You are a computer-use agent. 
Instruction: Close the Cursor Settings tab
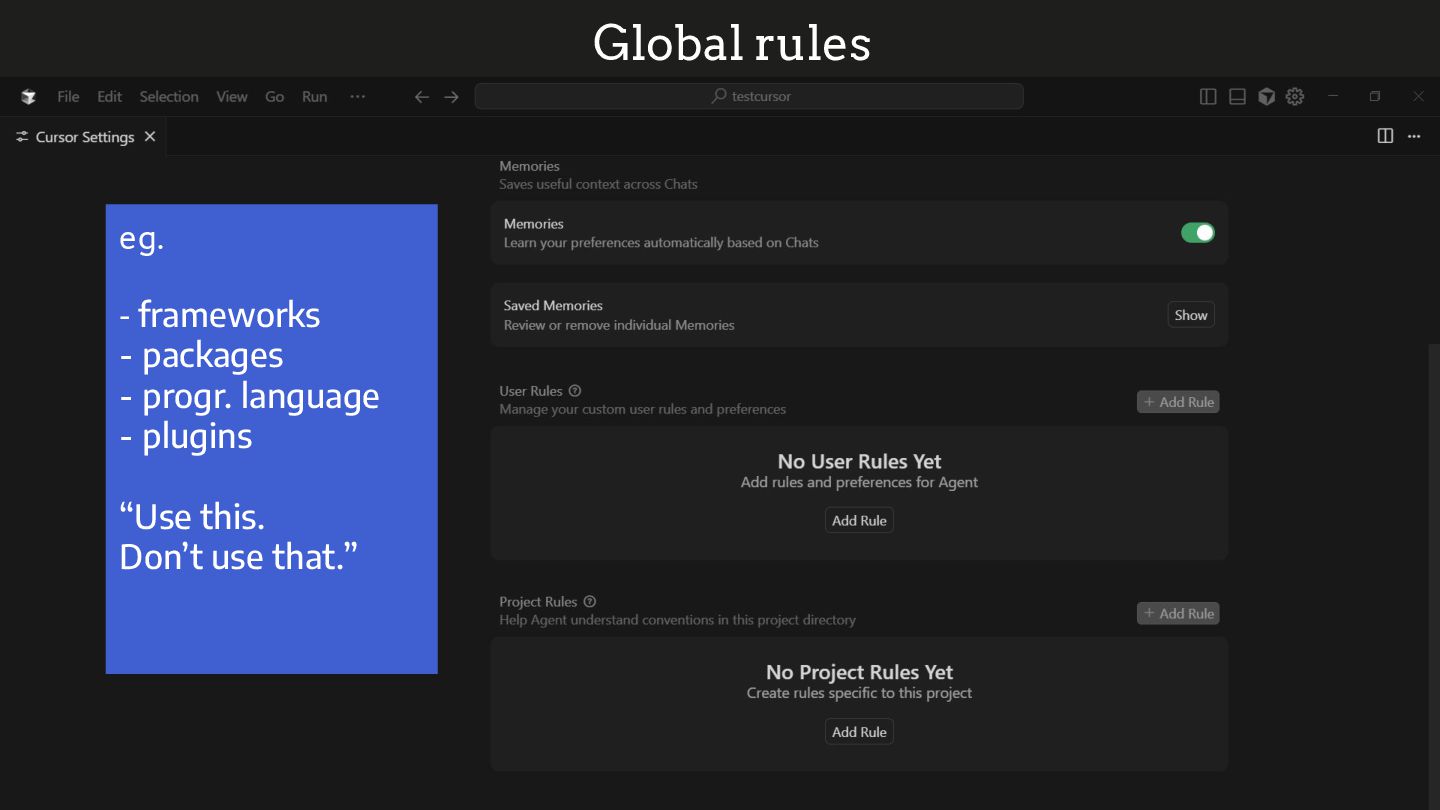click(150, 137)
